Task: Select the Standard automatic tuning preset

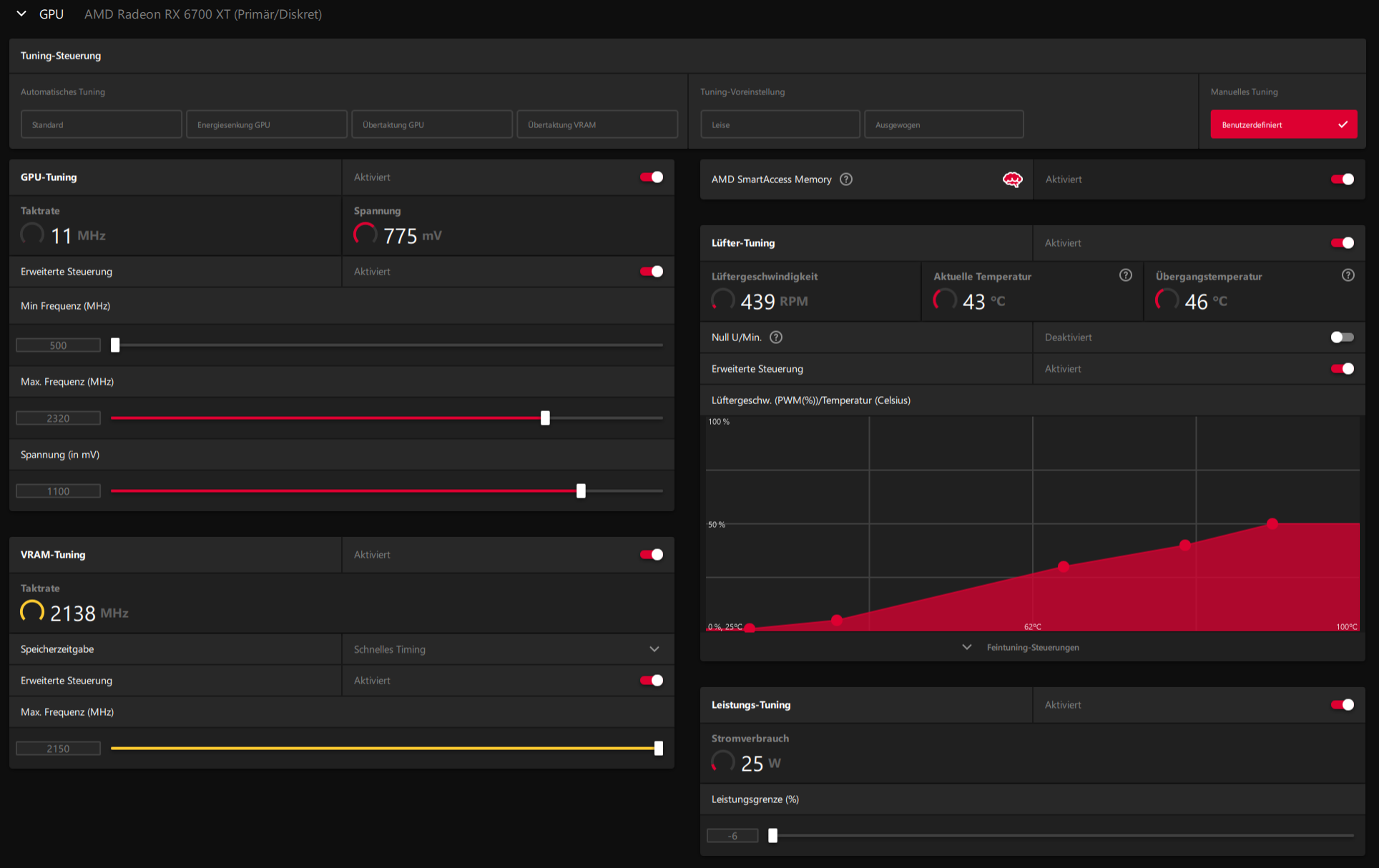Action: click(102, 124)
